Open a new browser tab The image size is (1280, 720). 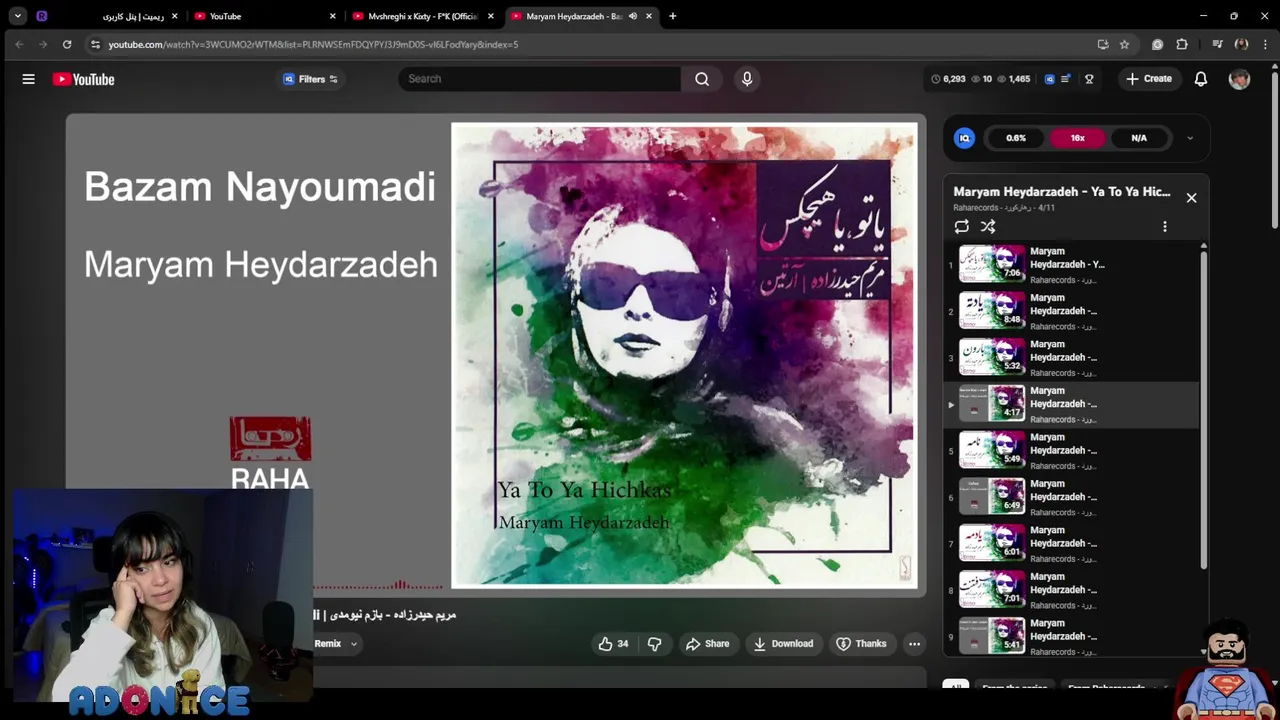click(672, 16)
